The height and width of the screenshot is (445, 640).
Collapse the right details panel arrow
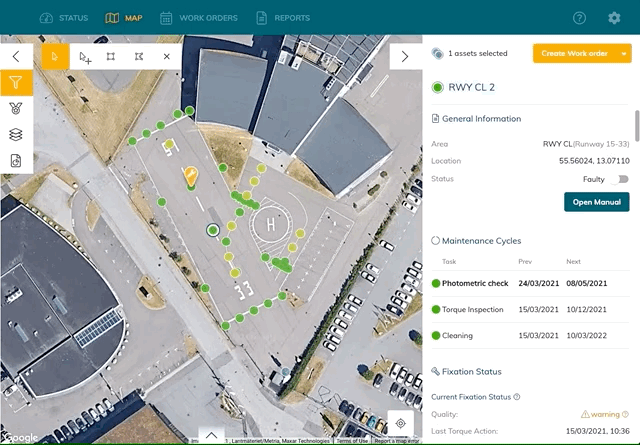[404, 57]
